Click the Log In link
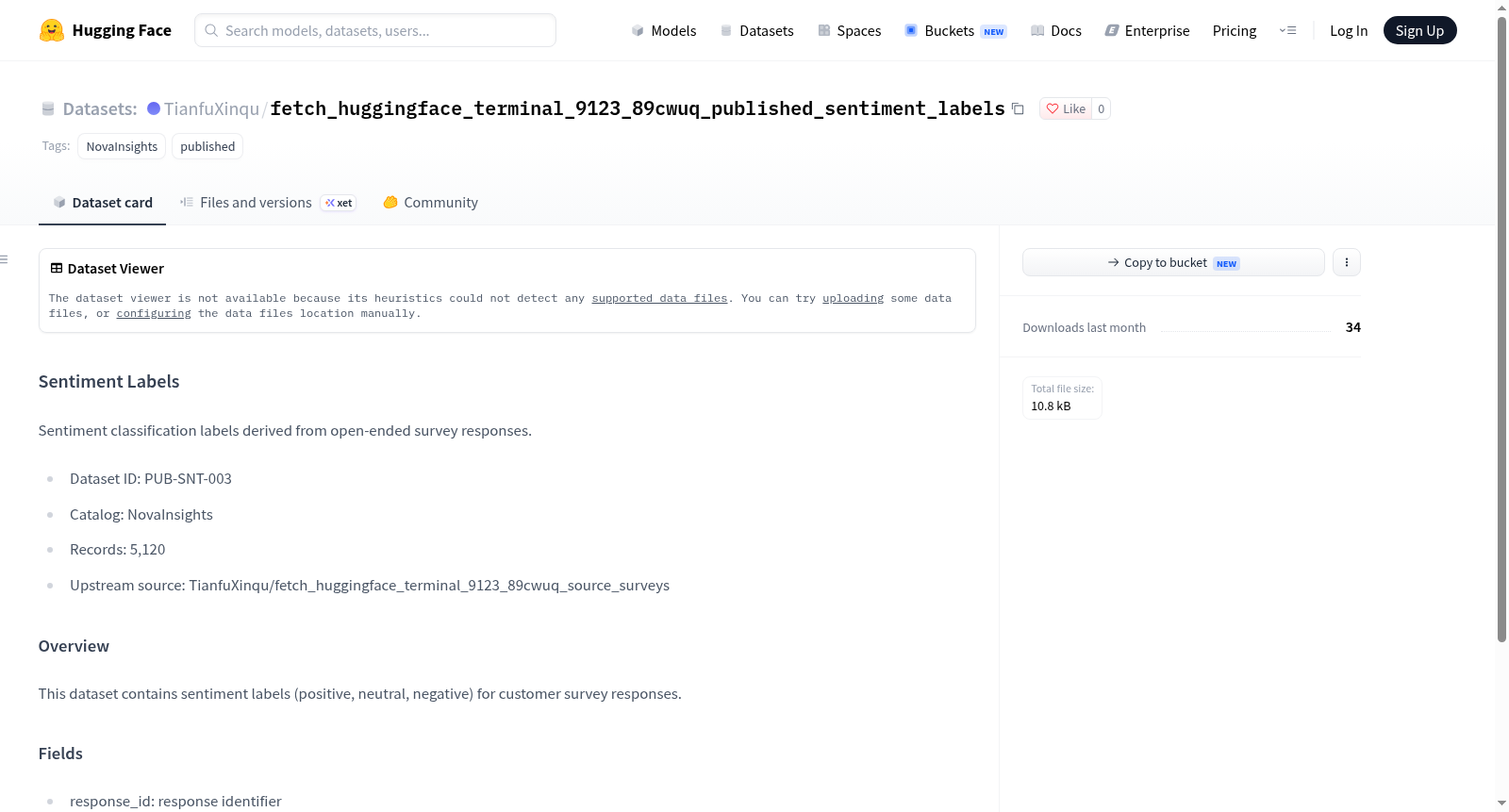Image resolution: width=1509 pixels, height=812 pixels. point(1349,31)
